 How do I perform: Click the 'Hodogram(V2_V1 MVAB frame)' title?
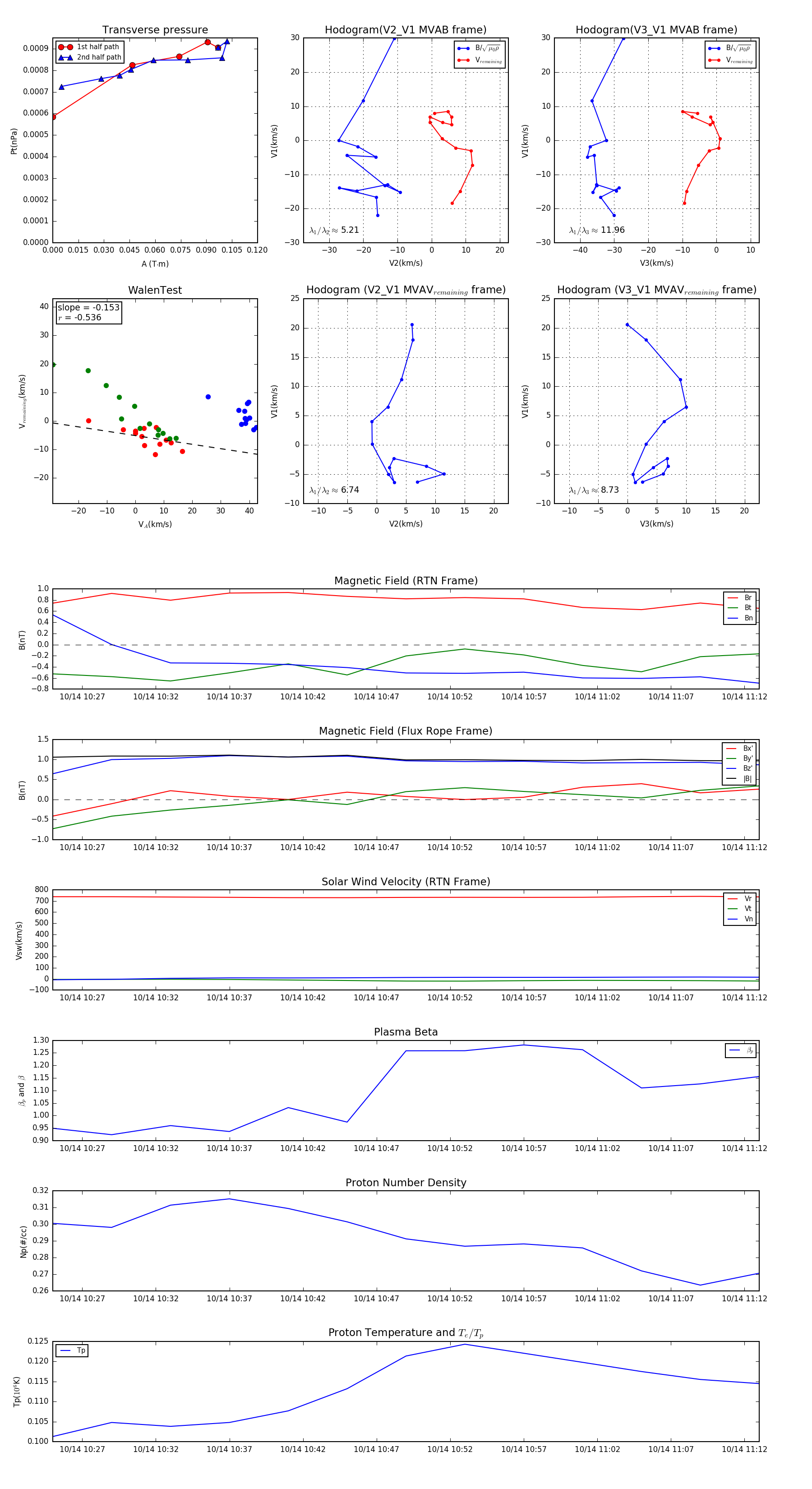pyautogui.click(x=406, y=29)
